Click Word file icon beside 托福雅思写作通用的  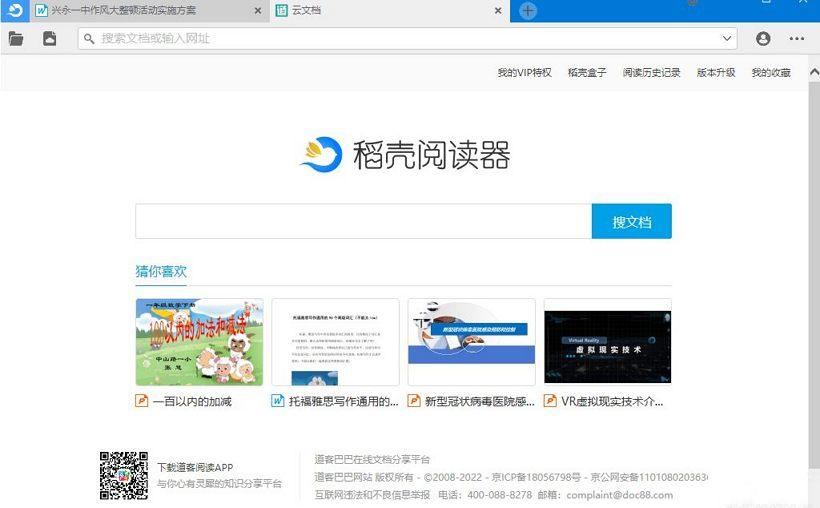pyautogui.click(x=278, y=401)
